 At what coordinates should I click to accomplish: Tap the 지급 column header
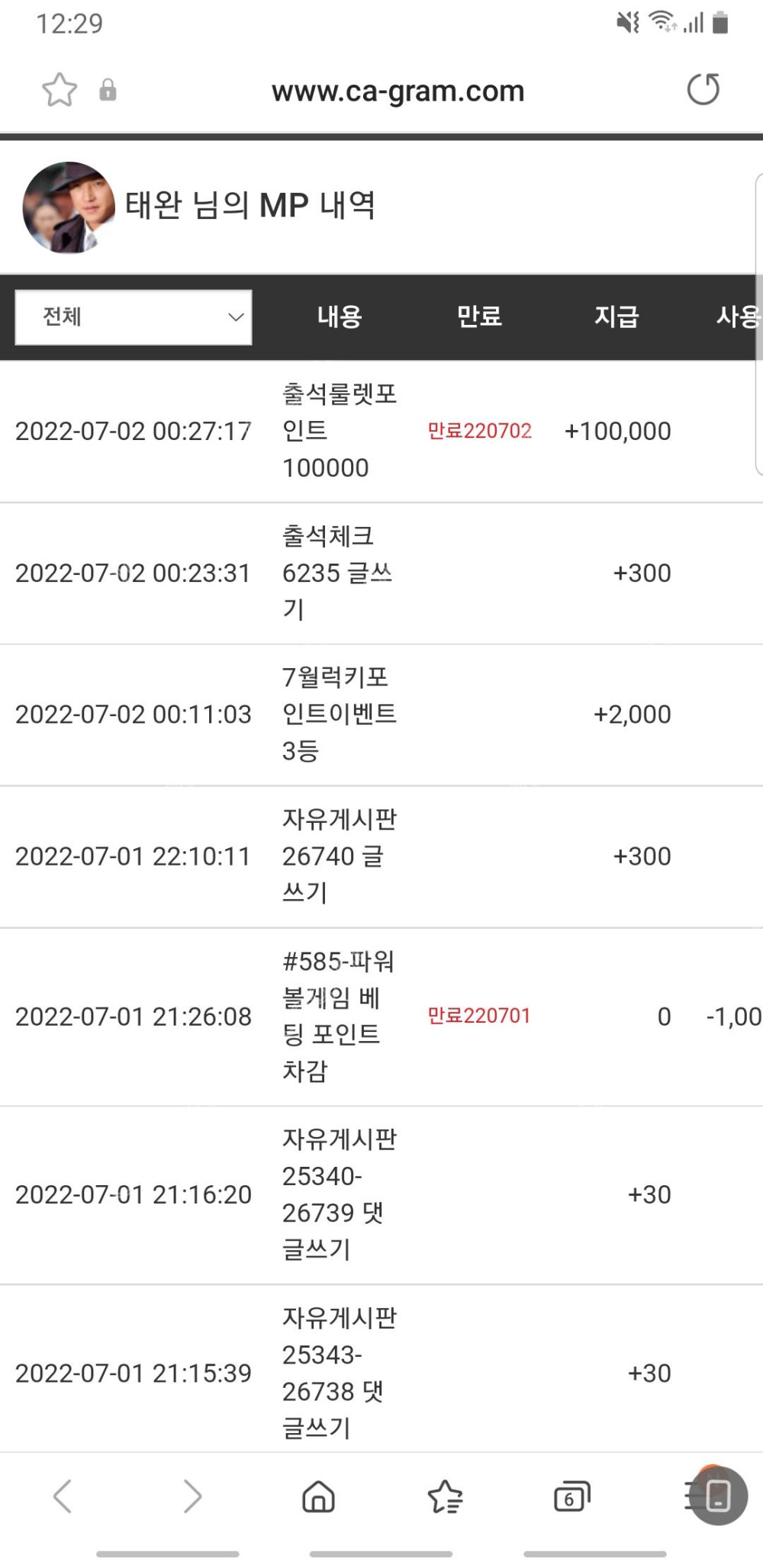click(617, 316)
